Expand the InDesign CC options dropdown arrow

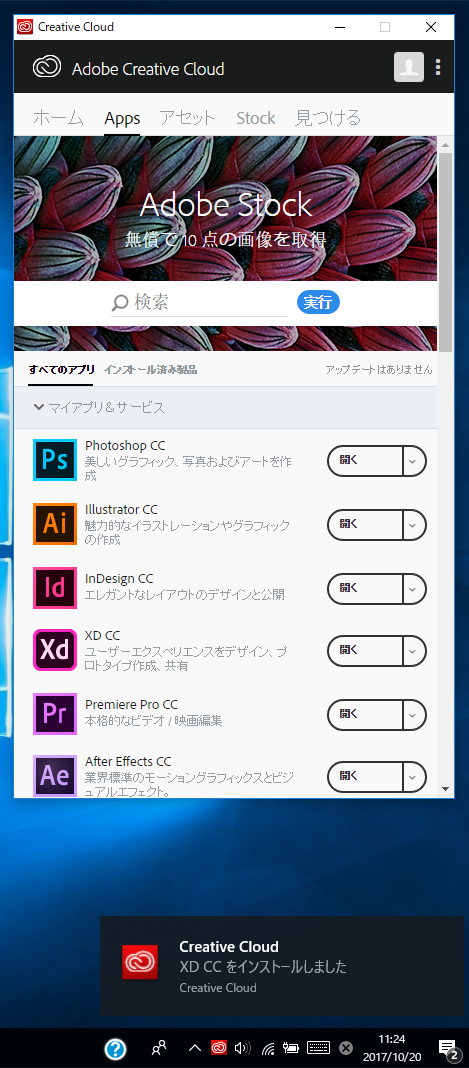pyautogui.click(x=413, y=588)
